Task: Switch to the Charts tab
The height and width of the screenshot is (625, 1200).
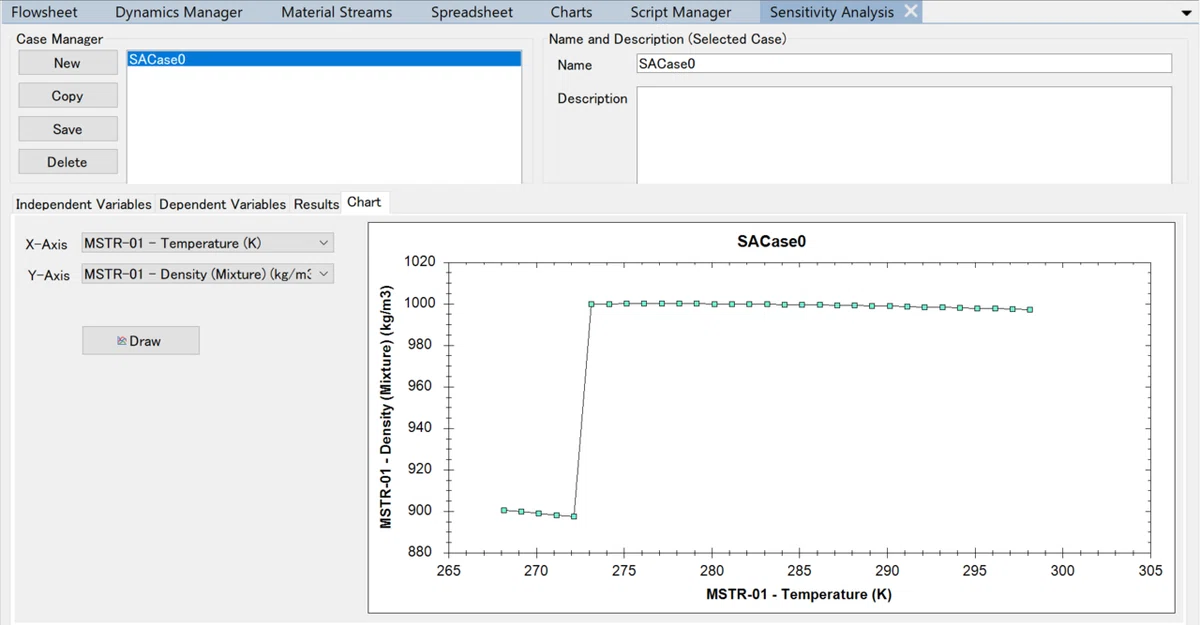Action: pyautogui.click(x=571, y=12)
